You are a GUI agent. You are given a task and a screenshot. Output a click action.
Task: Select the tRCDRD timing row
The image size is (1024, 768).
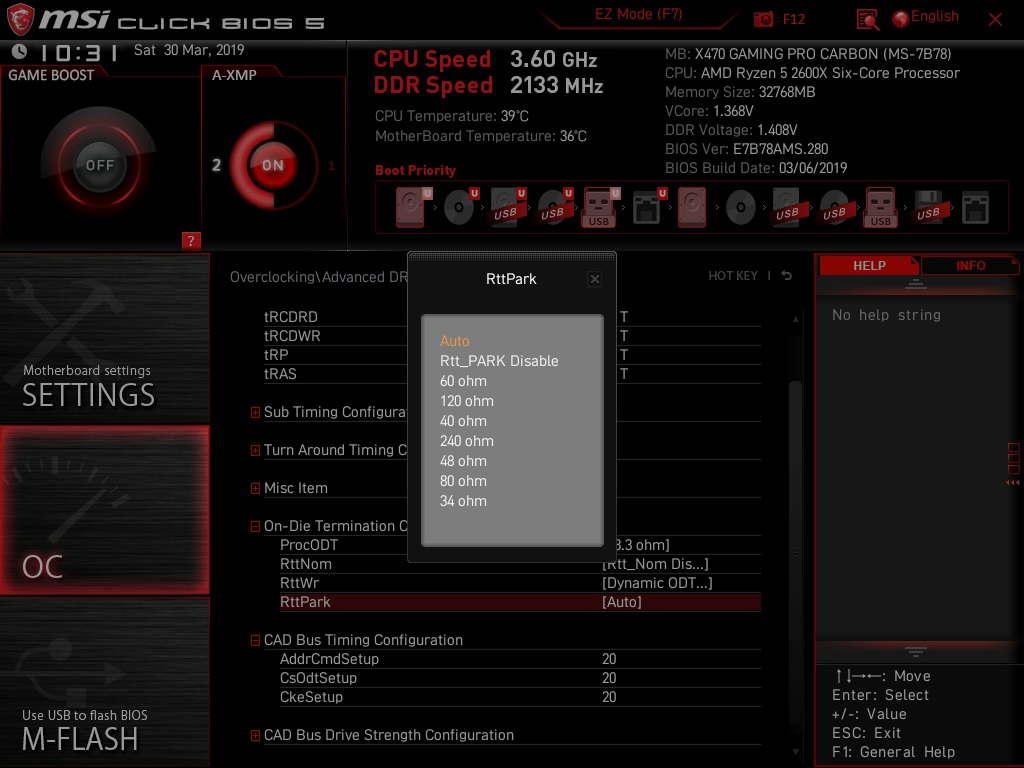click(x=512, y=317)
